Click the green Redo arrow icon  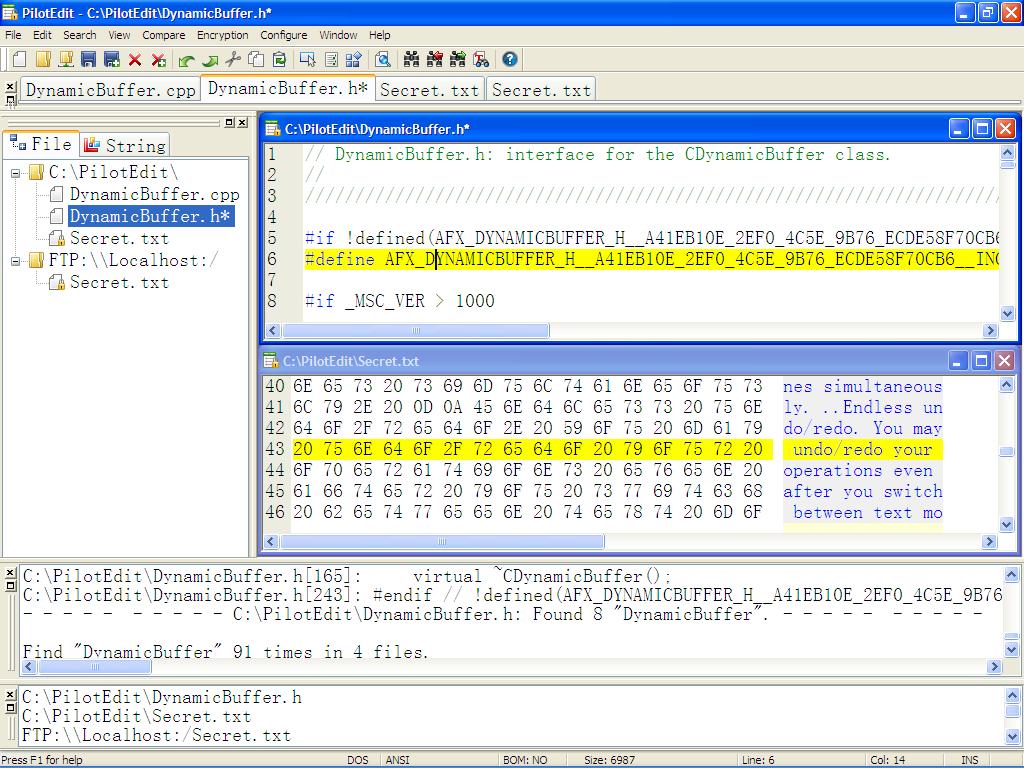(209, 60)
